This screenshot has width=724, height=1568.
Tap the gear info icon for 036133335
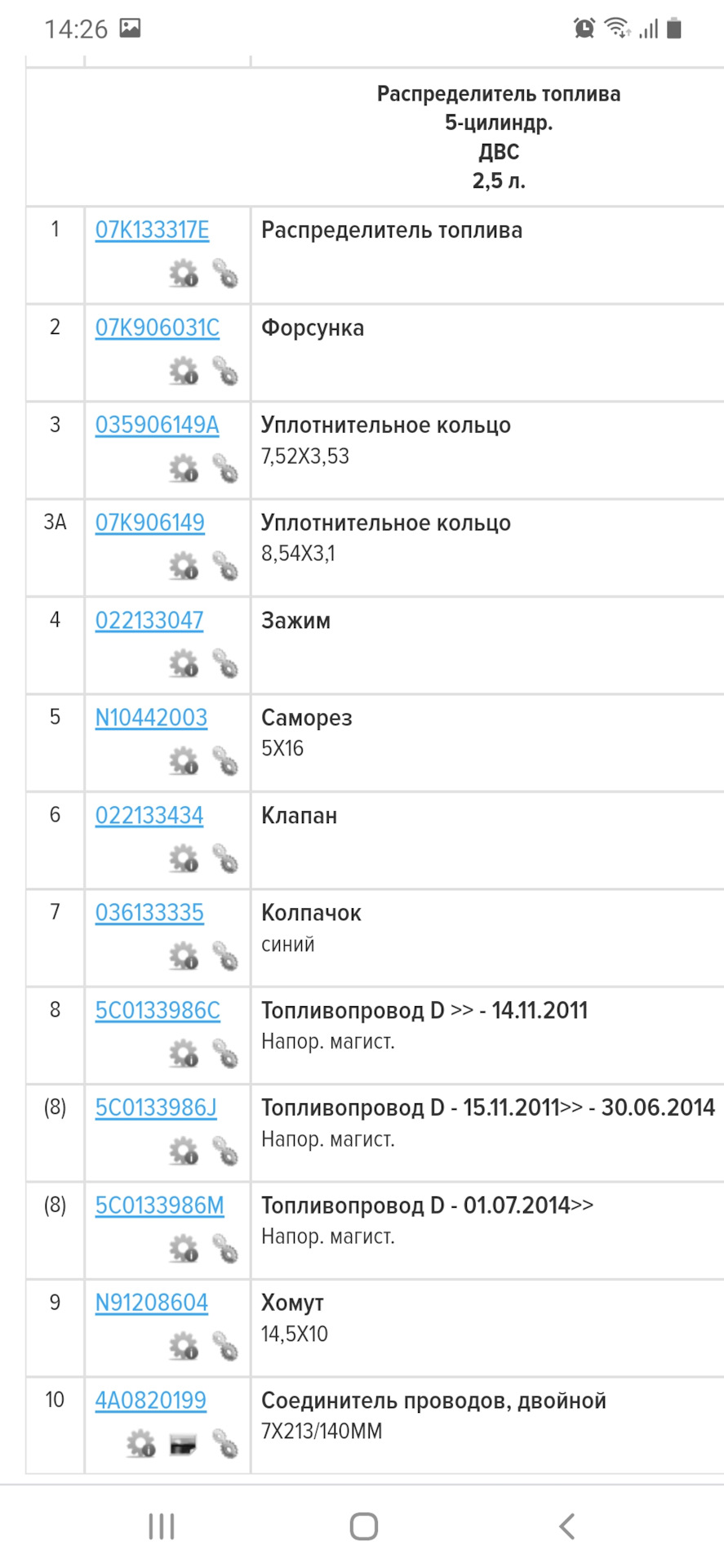click(184, 956)
